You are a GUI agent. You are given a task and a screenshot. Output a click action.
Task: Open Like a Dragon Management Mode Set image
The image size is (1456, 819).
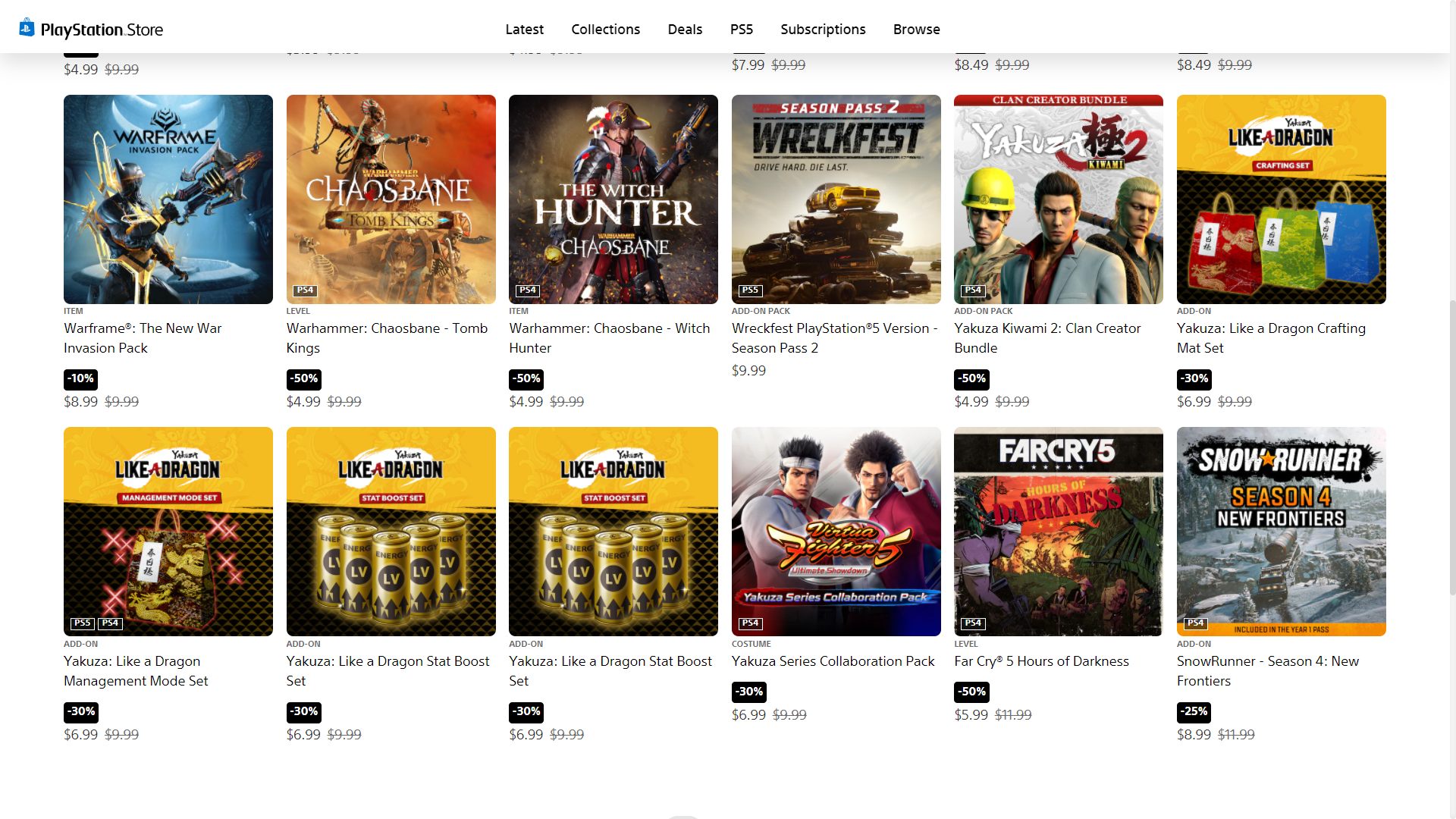168,532
